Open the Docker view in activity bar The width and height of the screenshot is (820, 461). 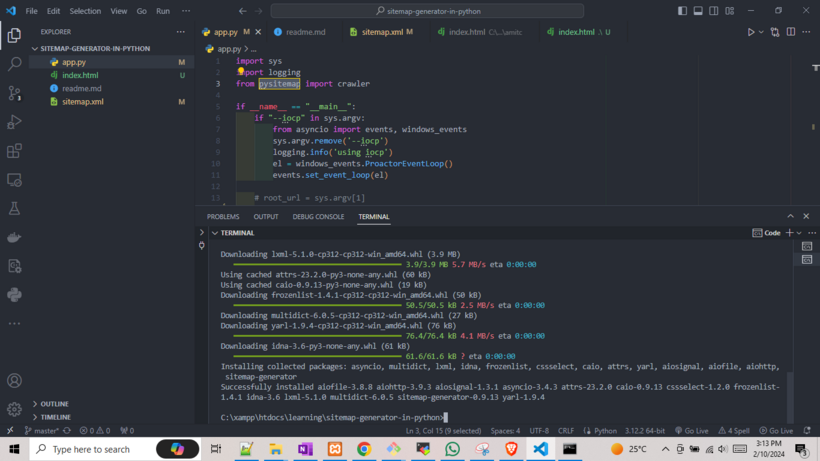pyautogui.click(x=14, y=238)
